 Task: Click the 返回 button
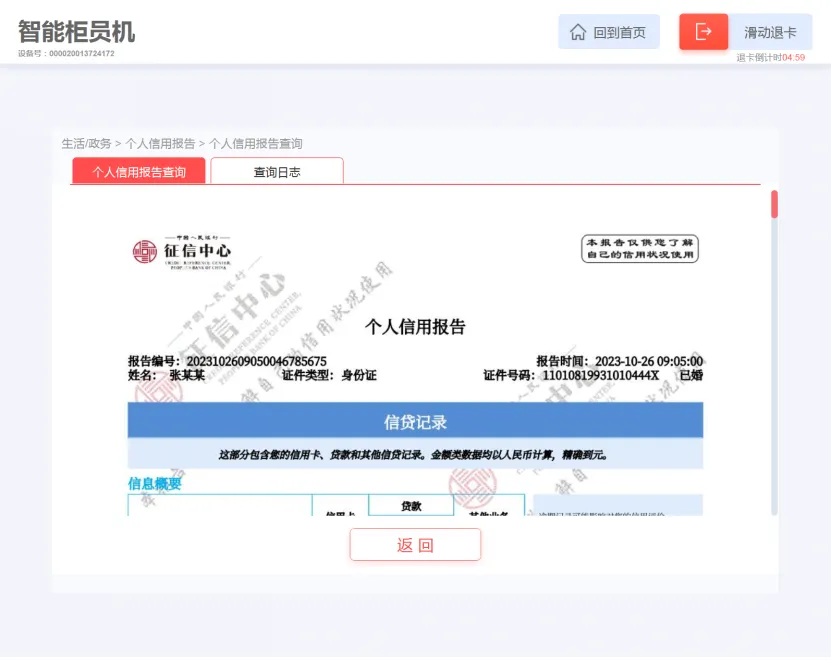pos(415,545)
